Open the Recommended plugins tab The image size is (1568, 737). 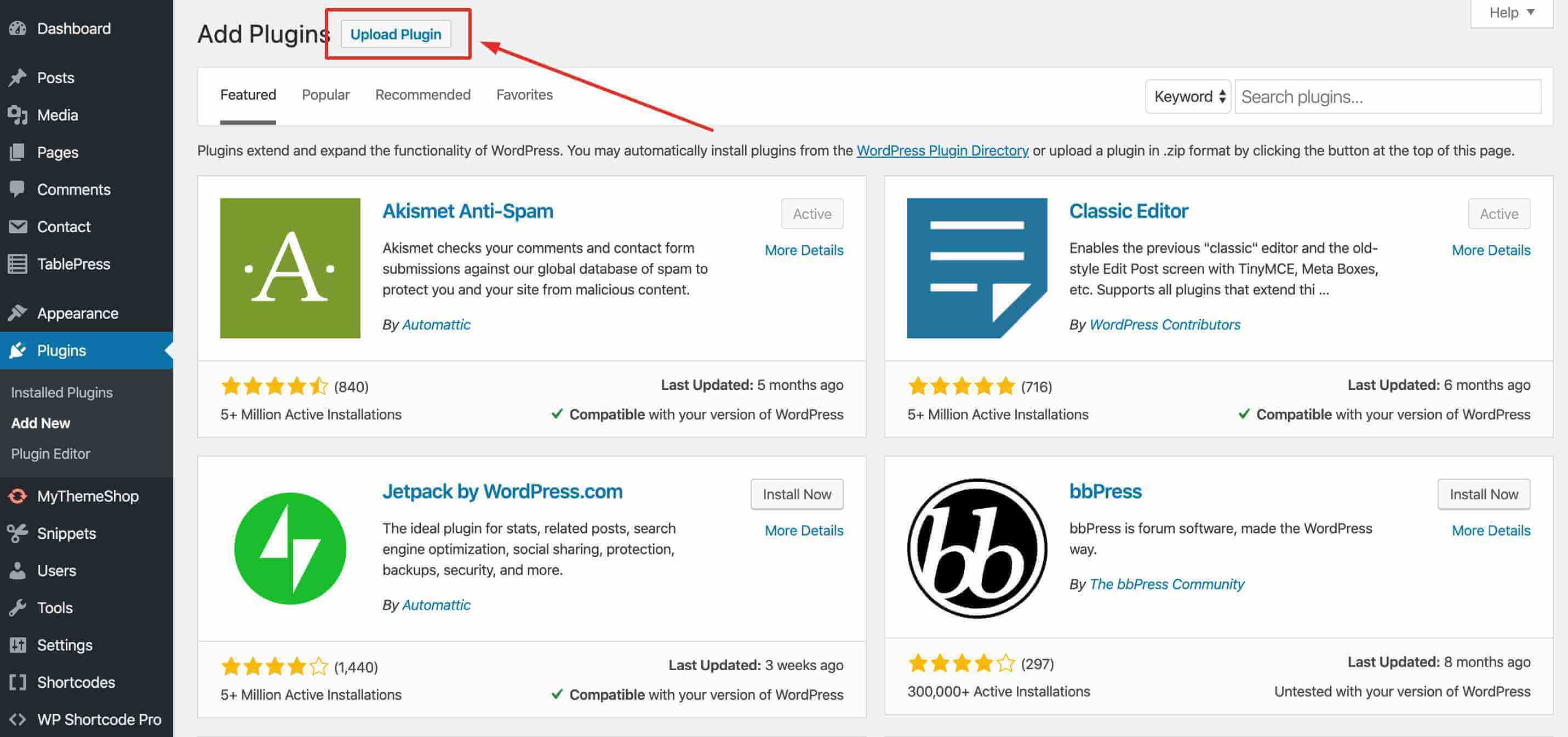[x=422, y=95]
